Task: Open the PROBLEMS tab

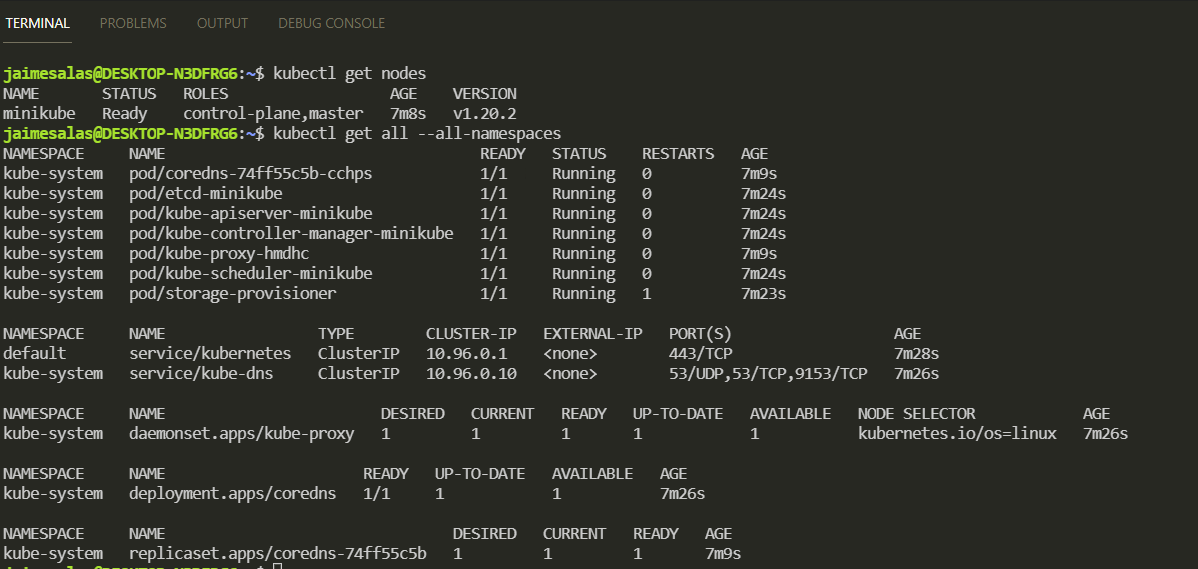Action: [x=133, y=23]
